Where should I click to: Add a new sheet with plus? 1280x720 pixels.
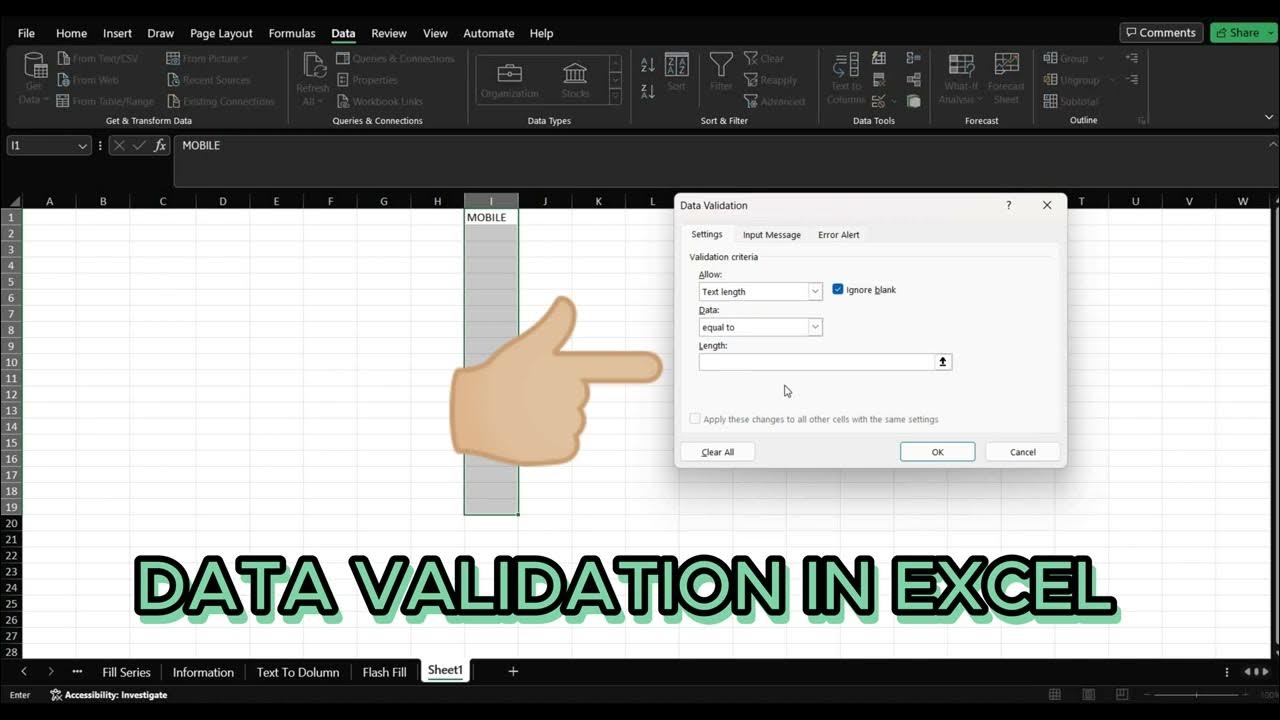tap(513, 672)
